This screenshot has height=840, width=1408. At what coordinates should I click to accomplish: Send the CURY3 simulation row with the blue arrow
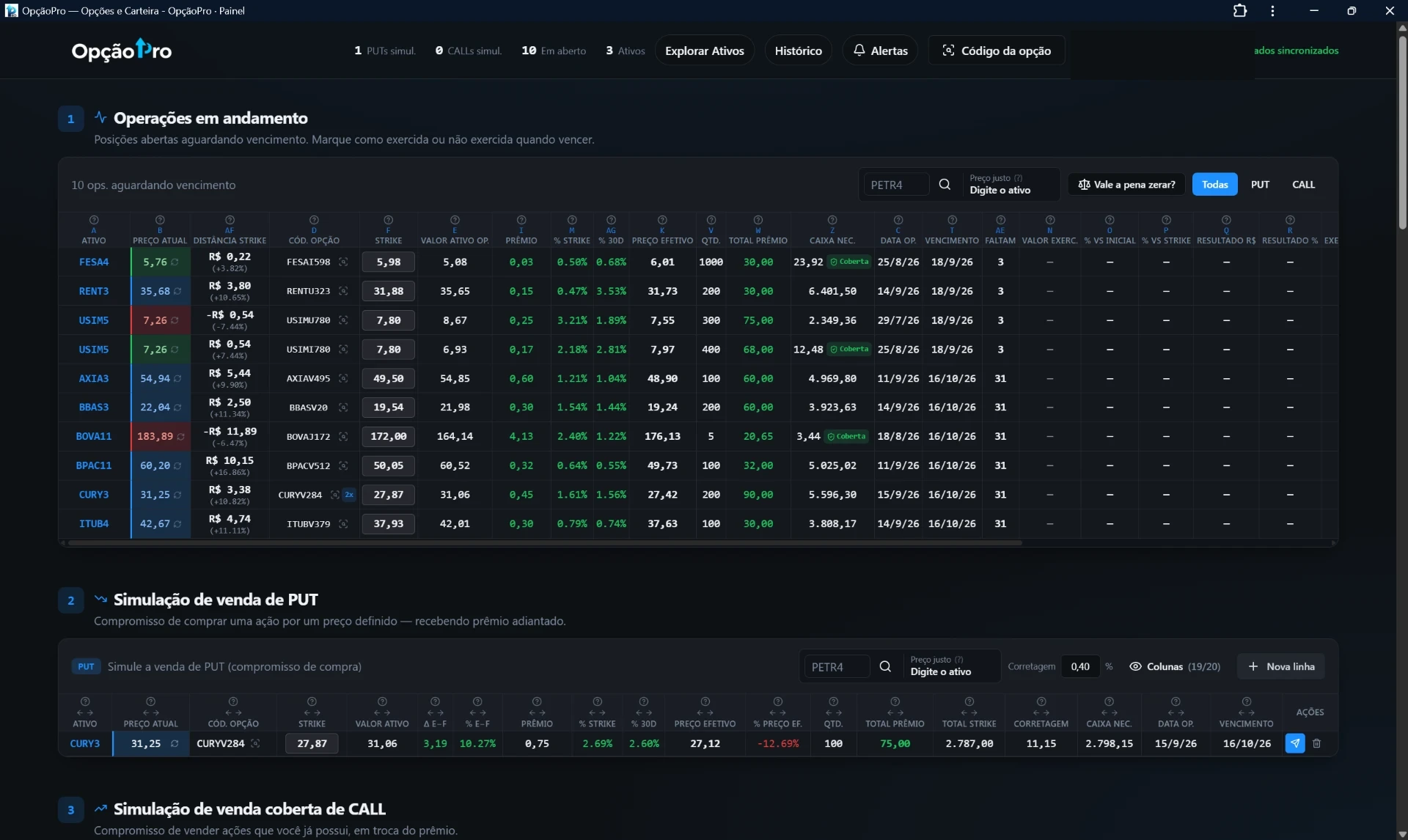point(1295,744)
